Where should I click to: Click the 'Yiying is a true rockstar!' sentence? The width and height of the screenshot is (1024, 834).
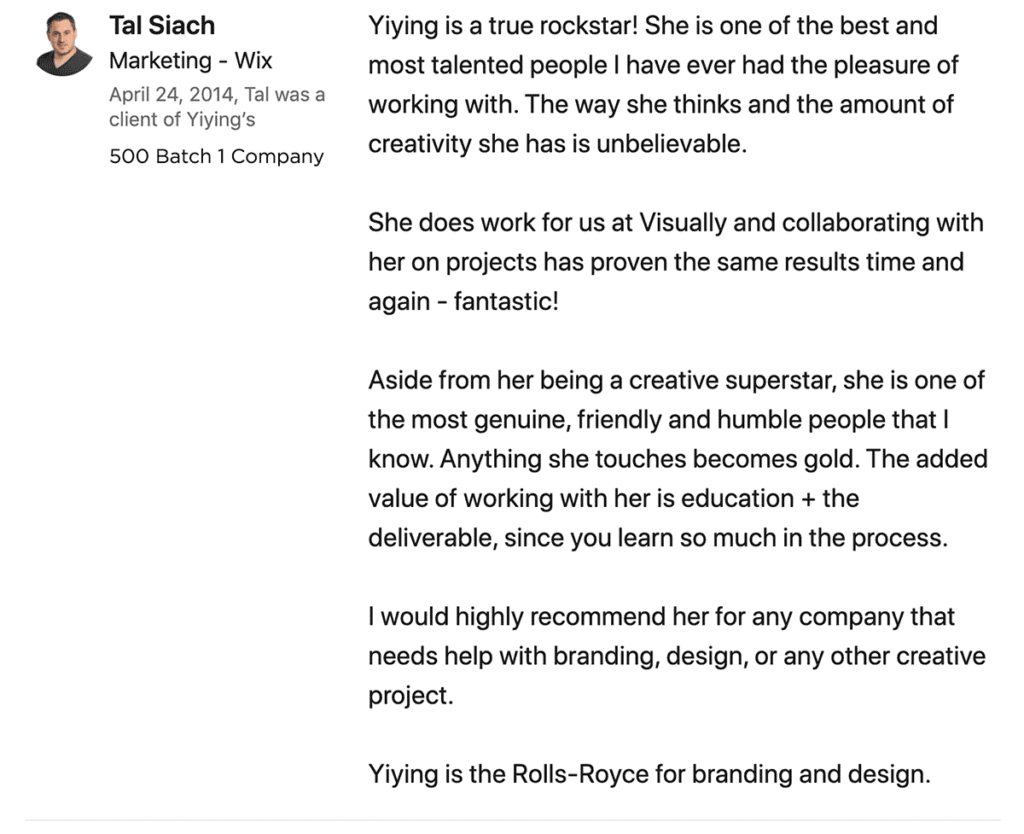[x=503, y=26]
